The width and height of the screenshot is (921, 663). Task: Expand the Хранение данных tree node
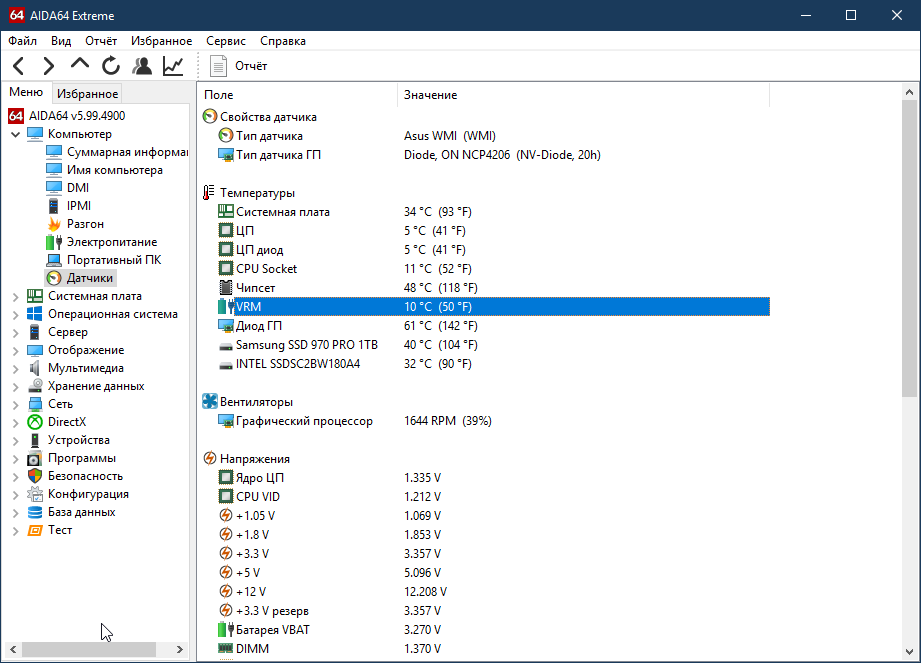(16, 387)
